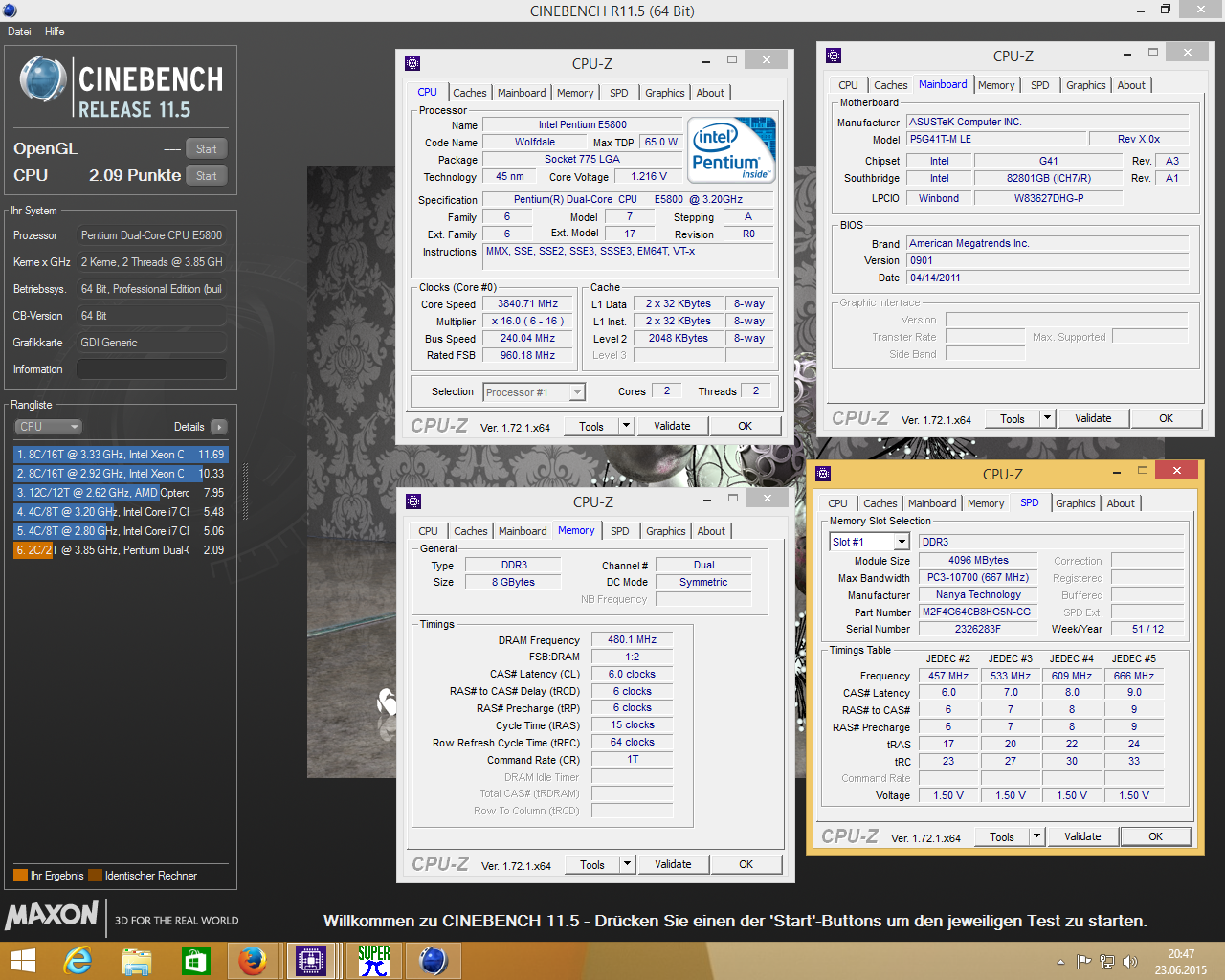1225x980 pixels.
Task: Click the mainboard Model P5G41T-M LE
Action: pos(994,139)
